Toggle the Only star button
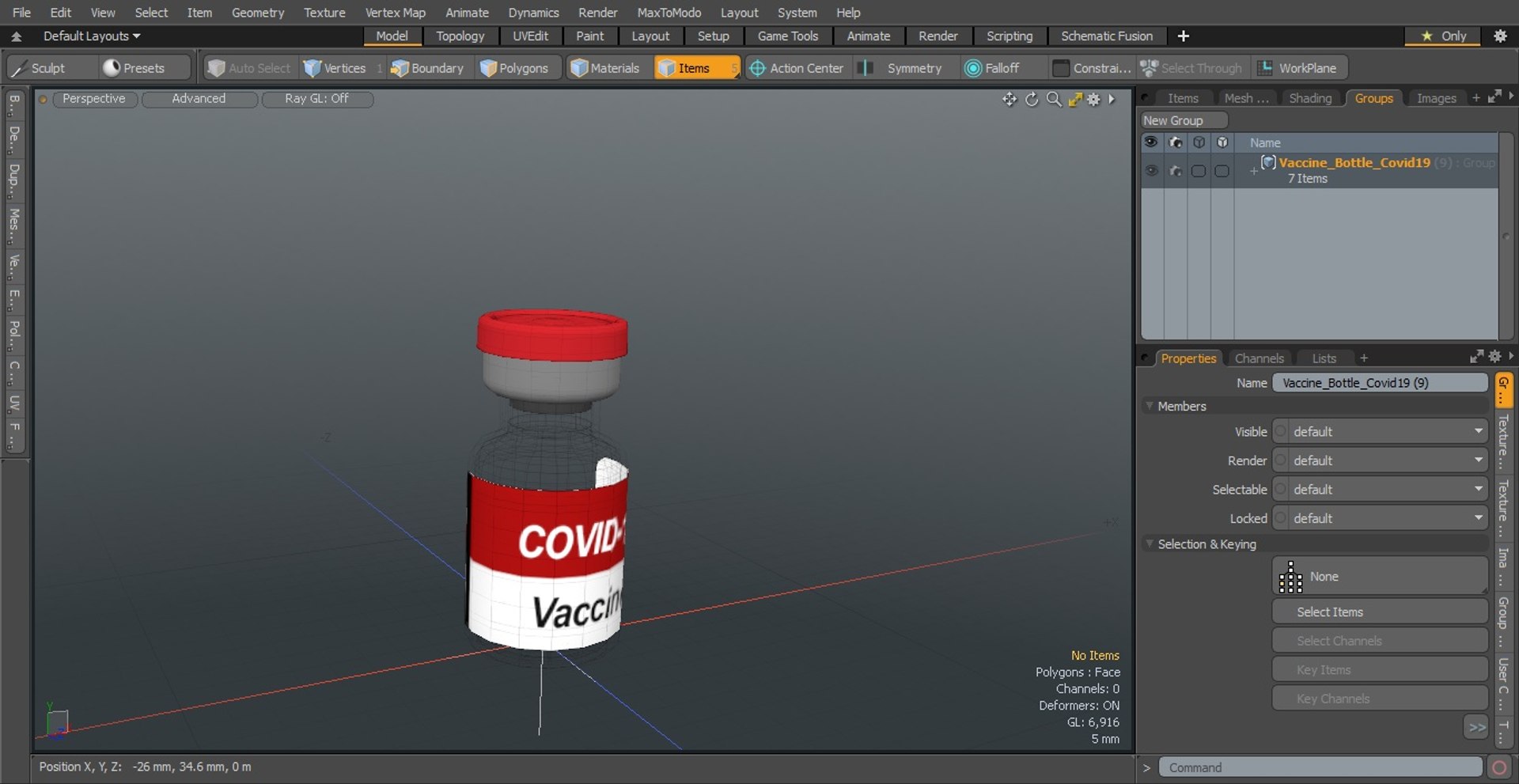 (1443, 36)
